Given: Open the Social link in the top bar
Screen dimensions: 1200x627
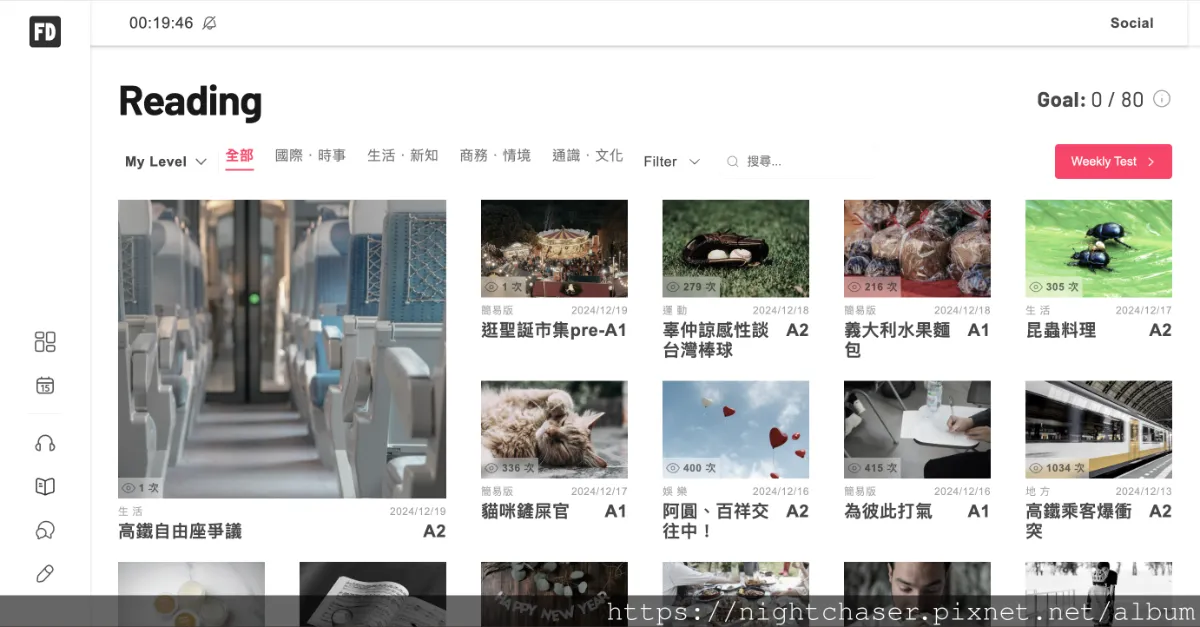Looking at the screenshot, I should pyautogui.click(x=1132, y=23).
